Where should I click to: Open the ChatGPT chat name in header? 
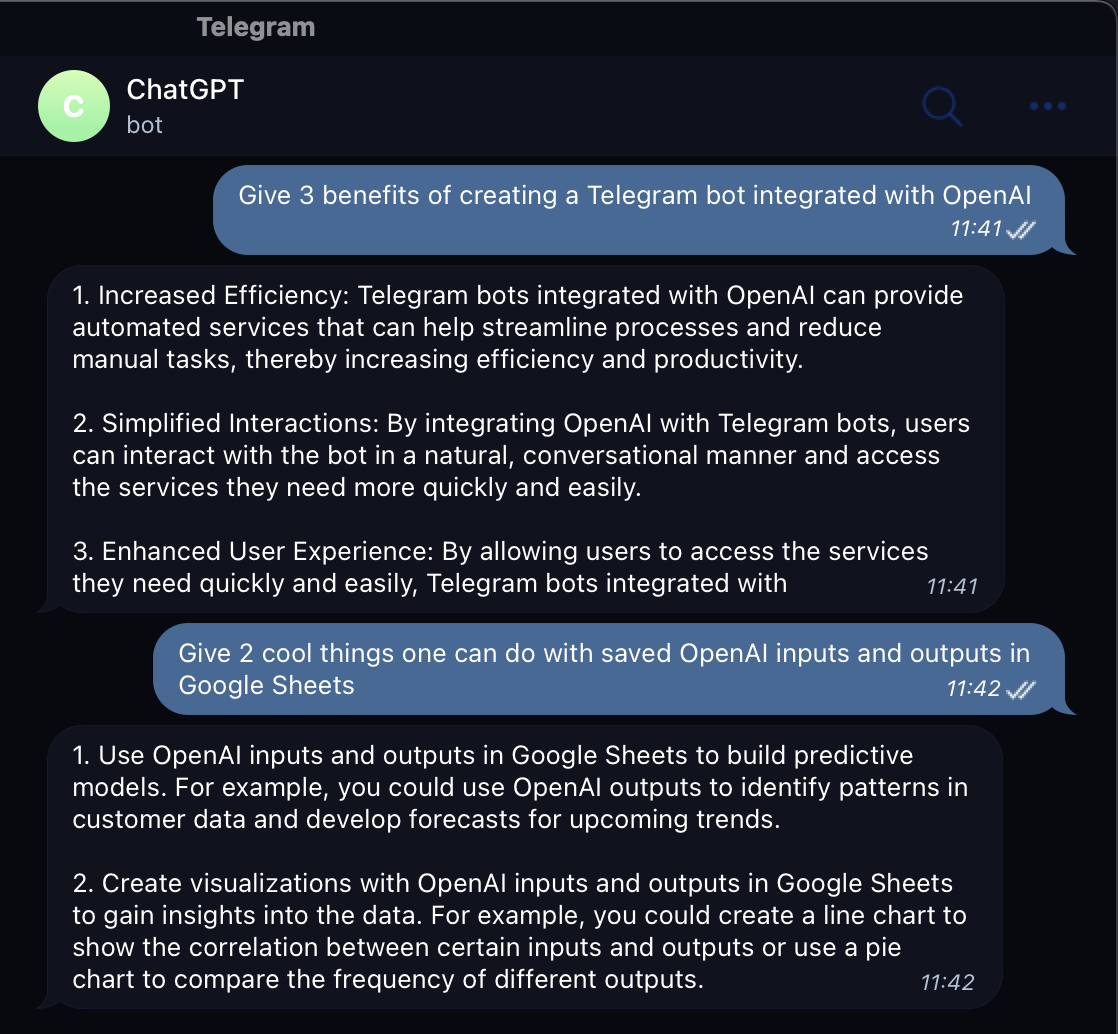(185, 89)
